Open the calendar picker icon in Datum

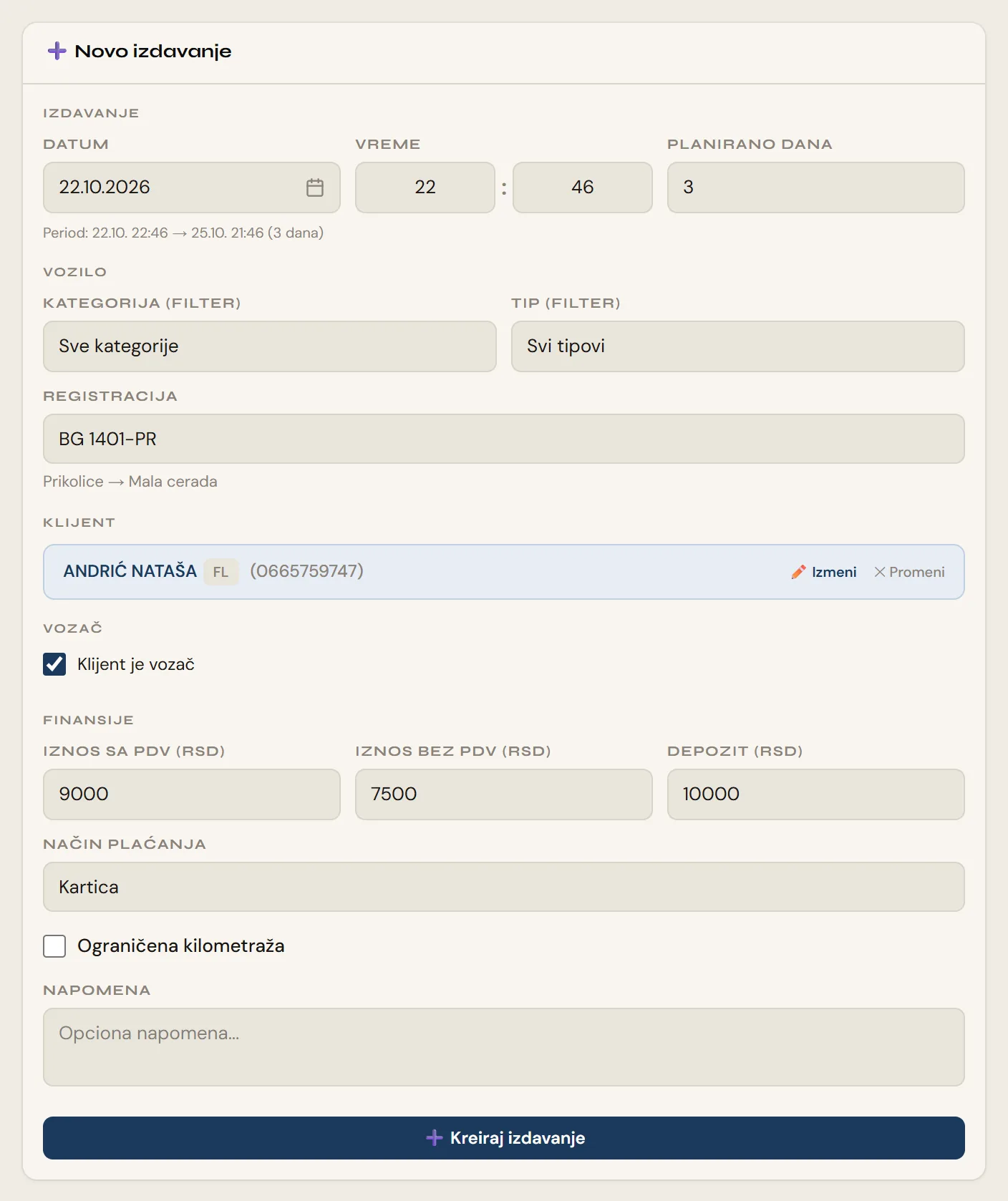315,188
